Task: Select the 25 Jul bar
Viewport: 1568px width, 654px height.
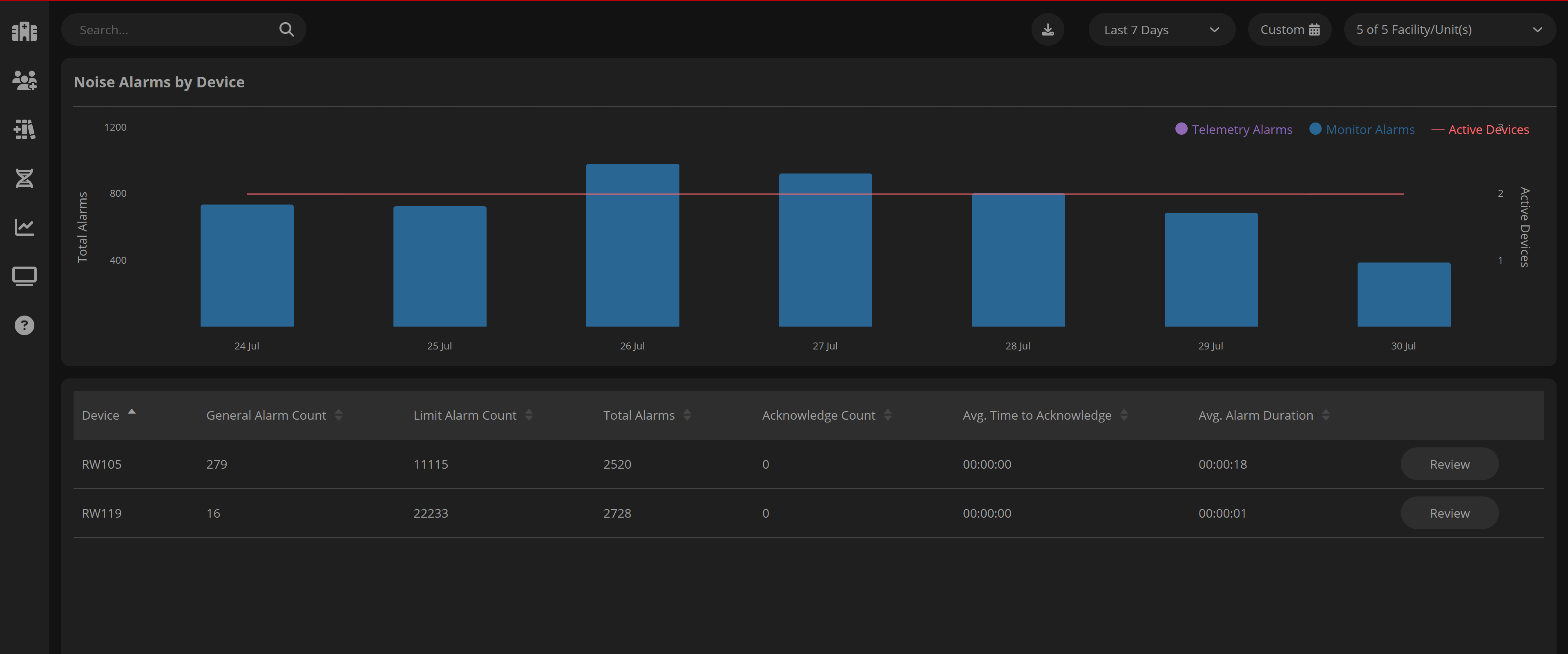Action: point(440,267)
